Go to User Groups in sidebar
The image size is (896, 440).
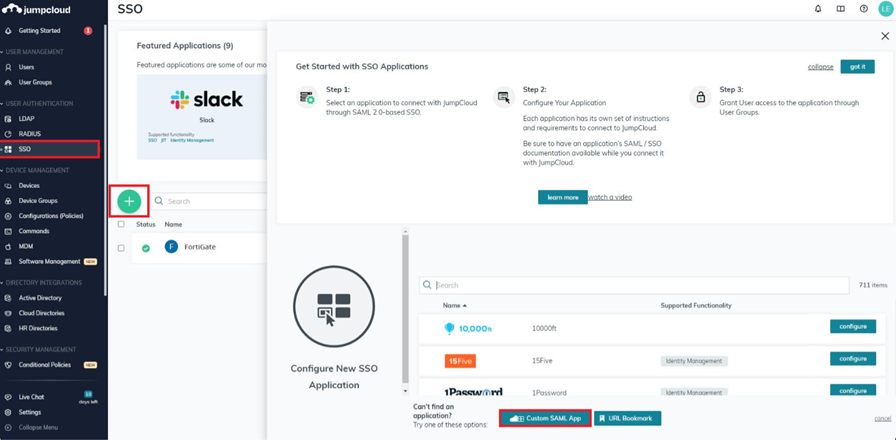[35, 82]
